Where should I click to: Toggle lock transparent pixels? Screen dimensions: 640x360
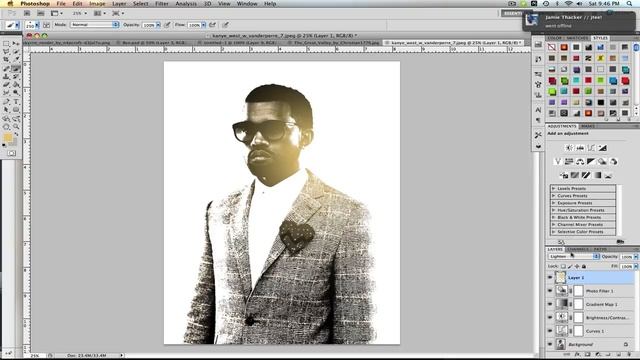coord(563,267)
